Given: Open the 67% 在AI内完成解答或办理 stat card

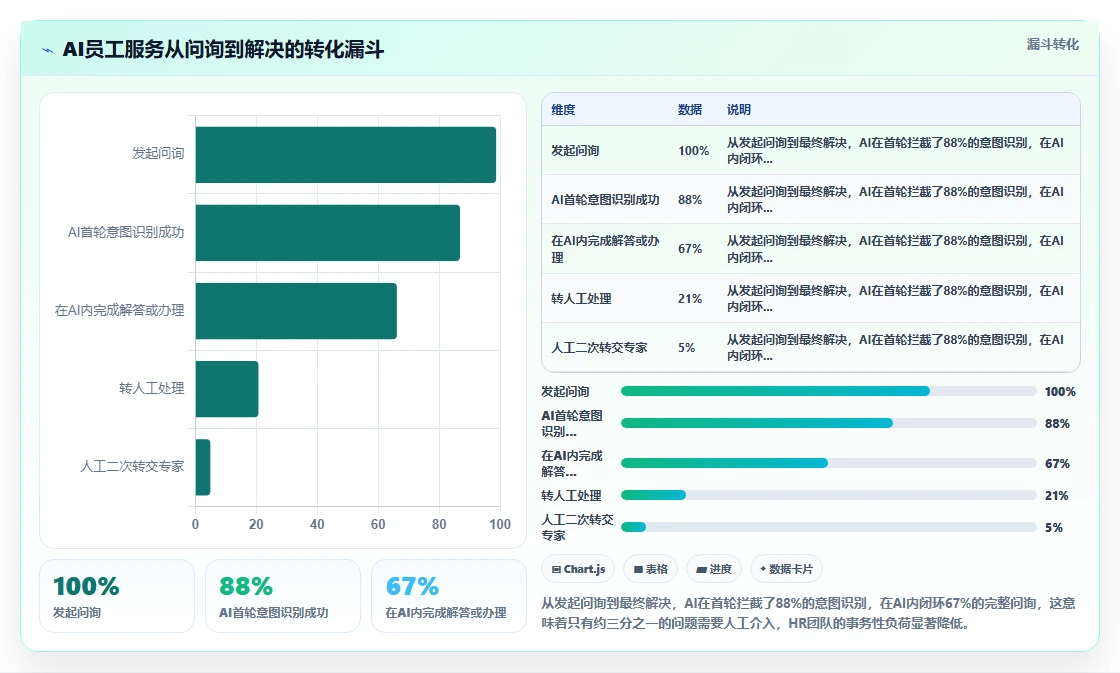Looking at the screenshot, I should (x=449, y=596).
